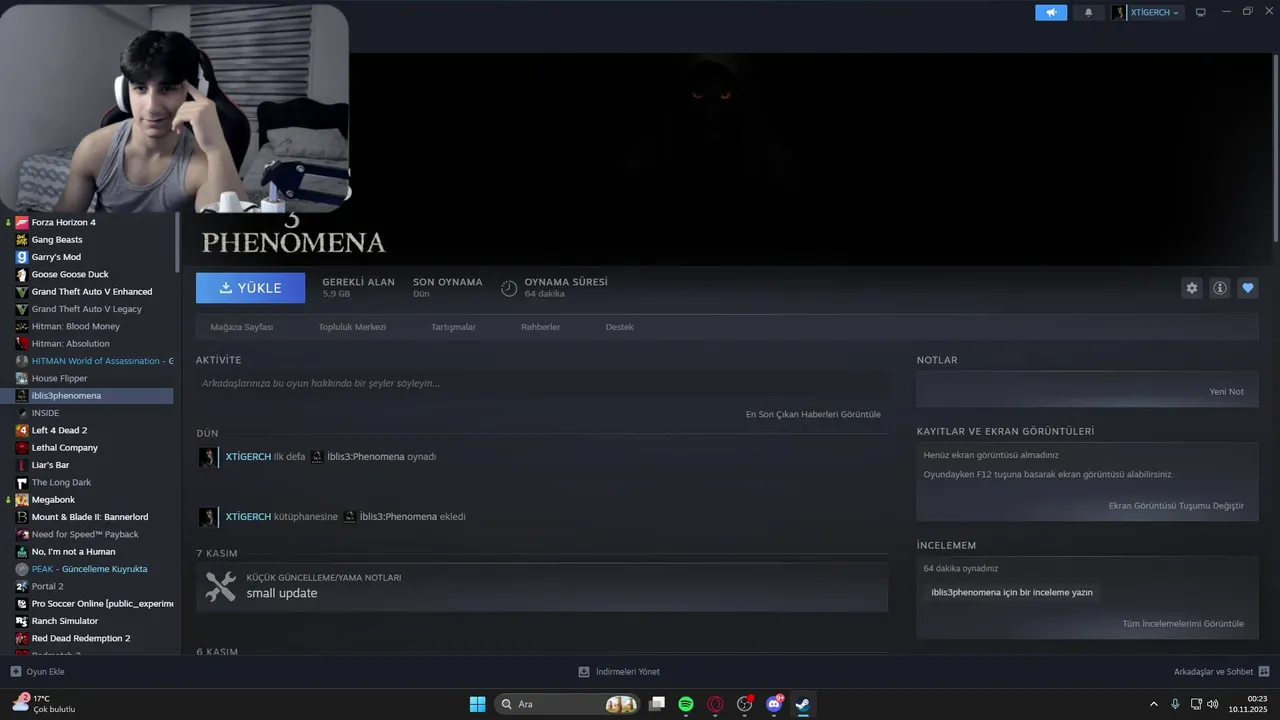Open Windows Start menu

click(477, 704)
